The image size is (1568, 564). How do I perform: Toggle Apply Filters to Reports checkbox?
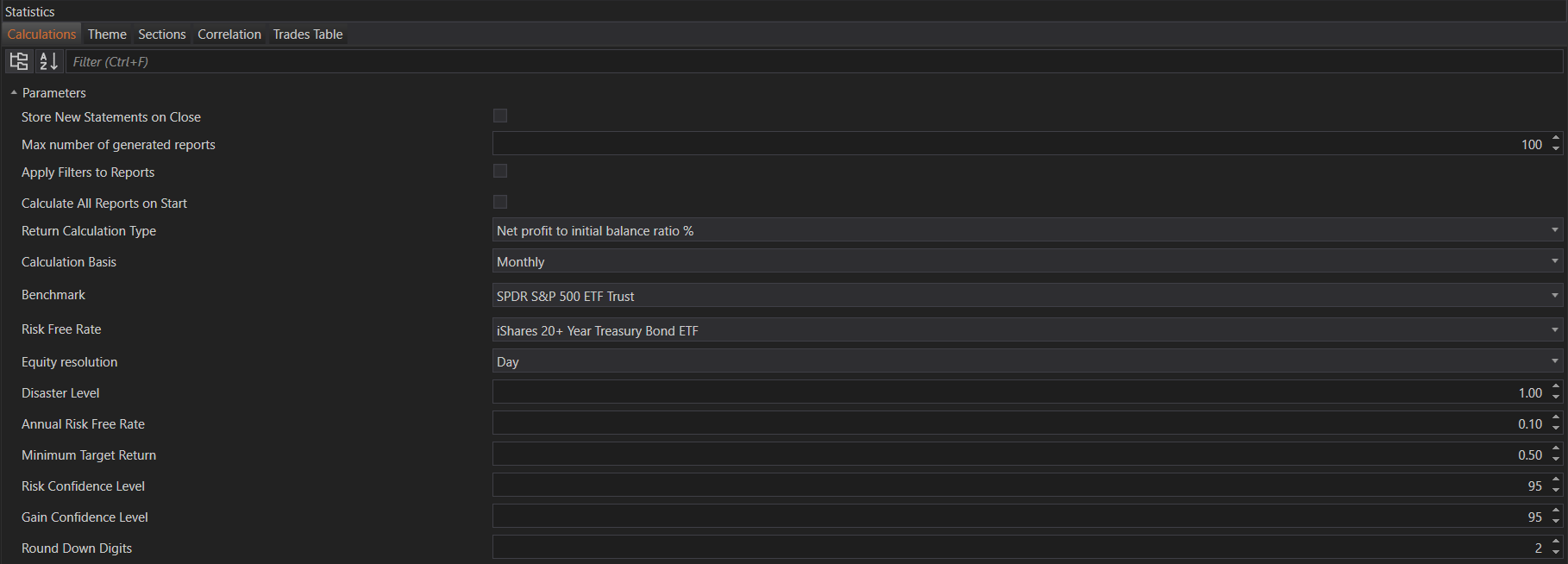500,171
